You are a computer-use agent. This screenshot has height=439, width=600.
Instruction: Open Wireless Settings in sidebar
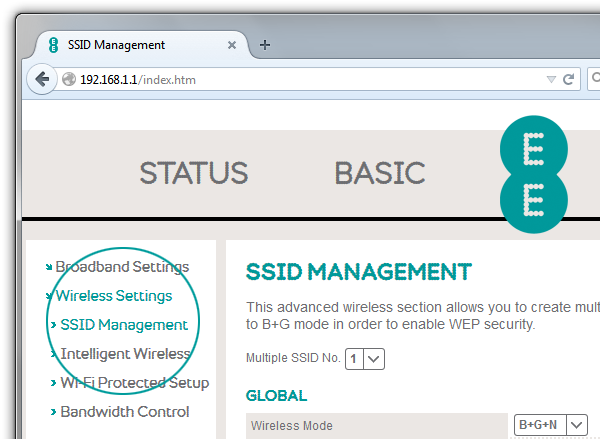pyautogui.click(x=114, y=296)
